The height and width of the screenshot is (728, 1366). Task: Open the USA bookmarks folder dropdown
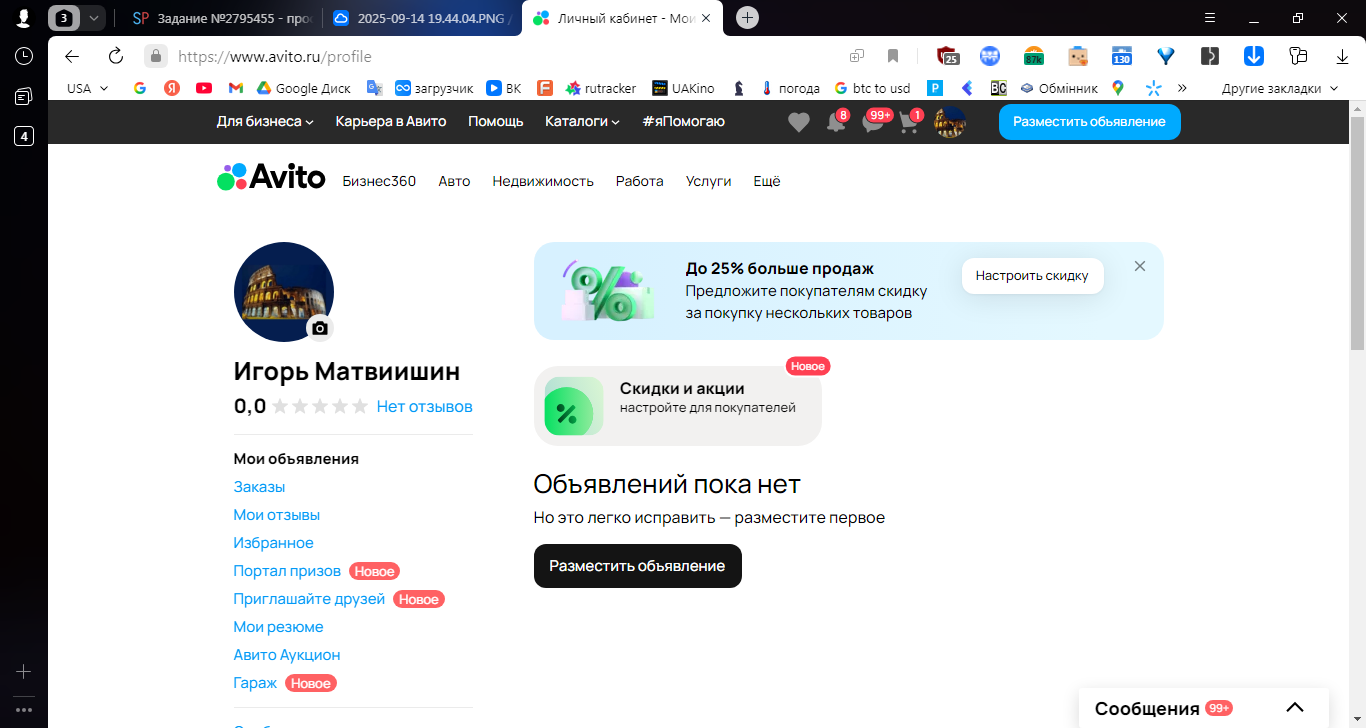tap(87, 88)
